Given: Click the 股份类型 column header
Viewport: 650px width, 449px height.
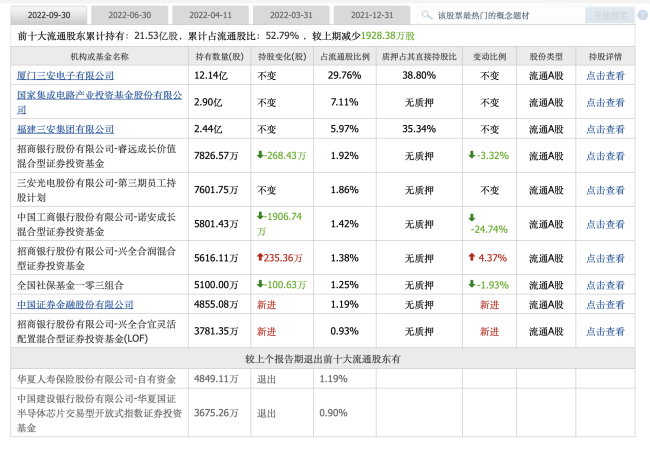Looking at the screenshot, I should (x=546, y=57).
